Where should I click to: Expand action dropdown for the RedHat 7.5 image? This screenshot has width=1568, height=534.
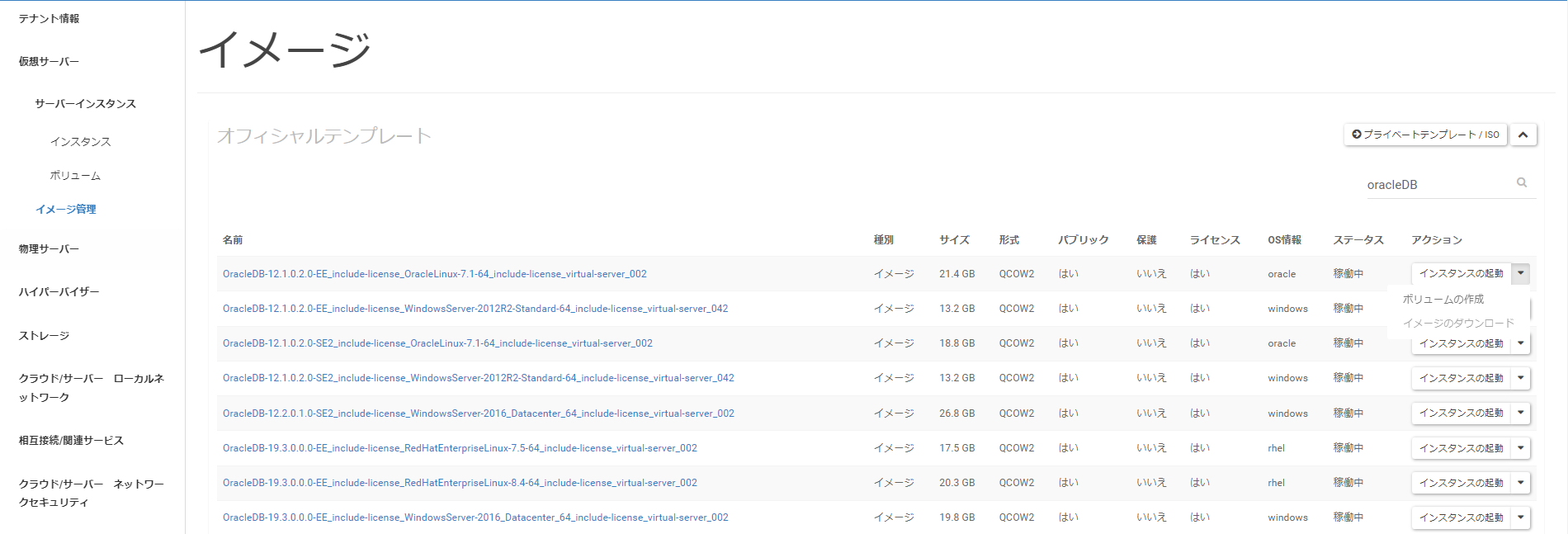1521,448
